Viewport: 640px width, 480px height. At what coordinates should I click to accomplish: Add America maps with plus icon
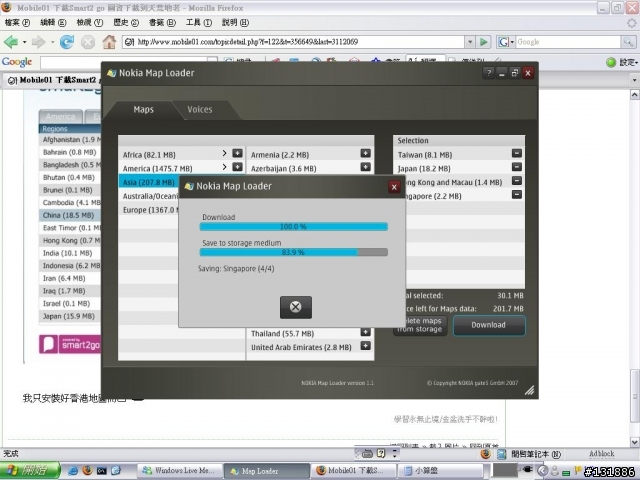click(237, 167)
